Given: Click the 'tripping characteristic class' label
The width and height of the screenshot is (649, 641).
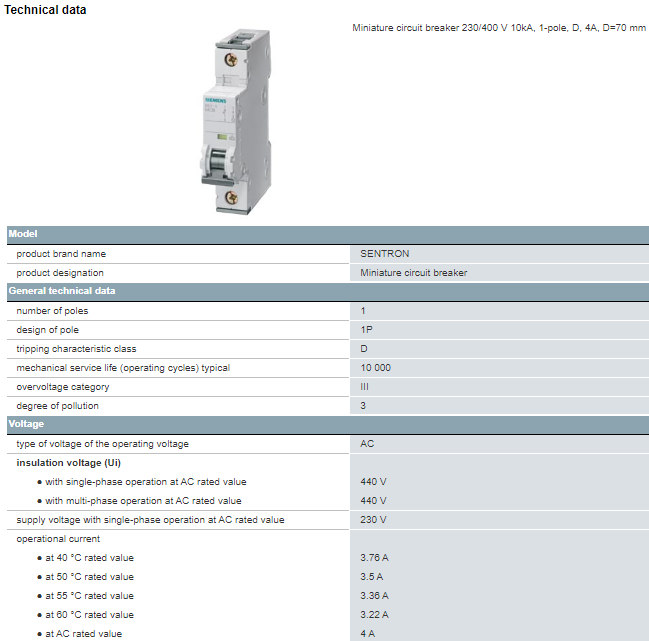Looking at the screenshot, I should tap(76, 349).
